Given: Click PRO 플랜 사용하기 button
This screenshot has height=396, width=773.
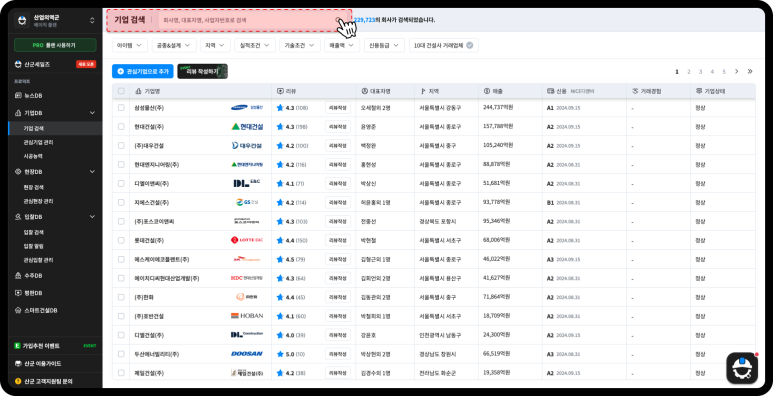Looking at the screenshot, I should pyautogui.click(x=55, y=45).
